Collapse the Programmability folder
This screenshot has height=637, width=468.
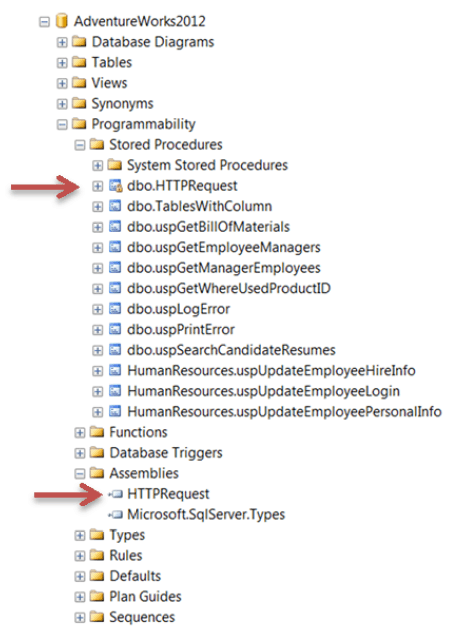[62, 124]
